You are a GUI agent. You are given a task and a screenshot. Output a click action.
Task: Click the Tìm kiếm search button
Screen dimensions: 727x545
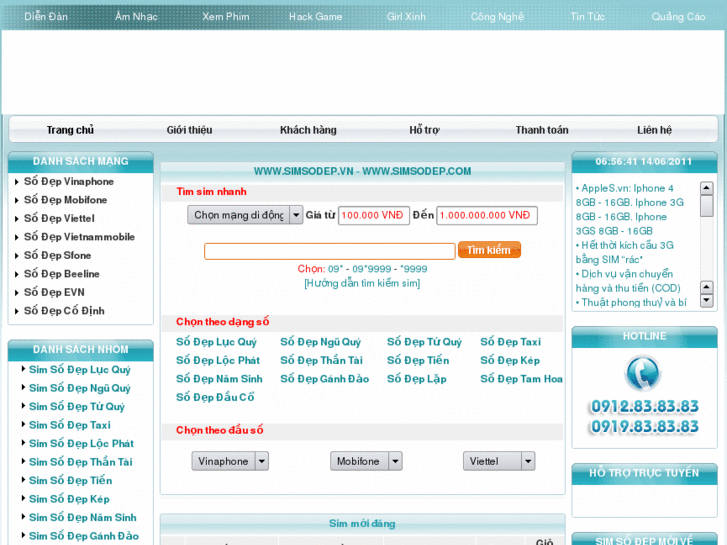tap(489, 250)
